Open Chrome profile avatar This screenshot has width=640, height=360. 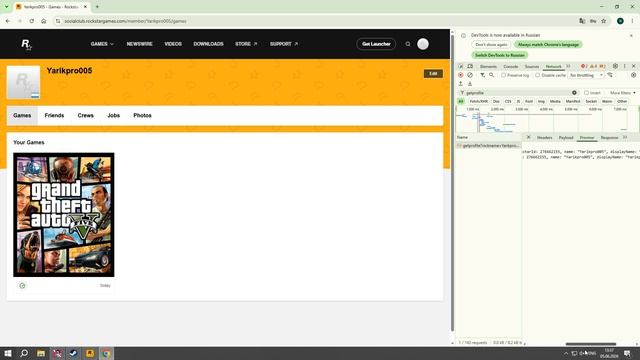click(620, 21)
